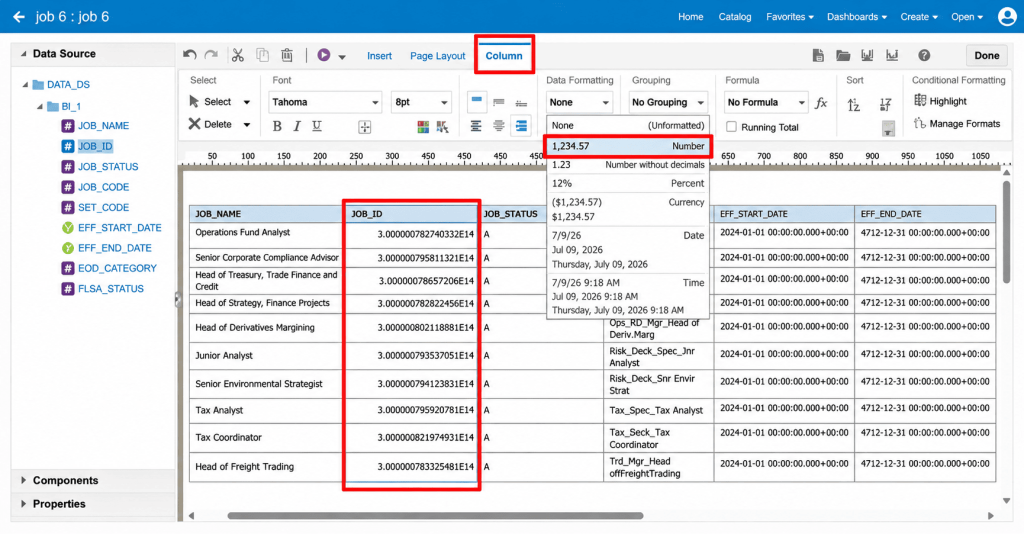Click the open folder icon
This screenshot has height=534, width=1024.
point(843,55)
